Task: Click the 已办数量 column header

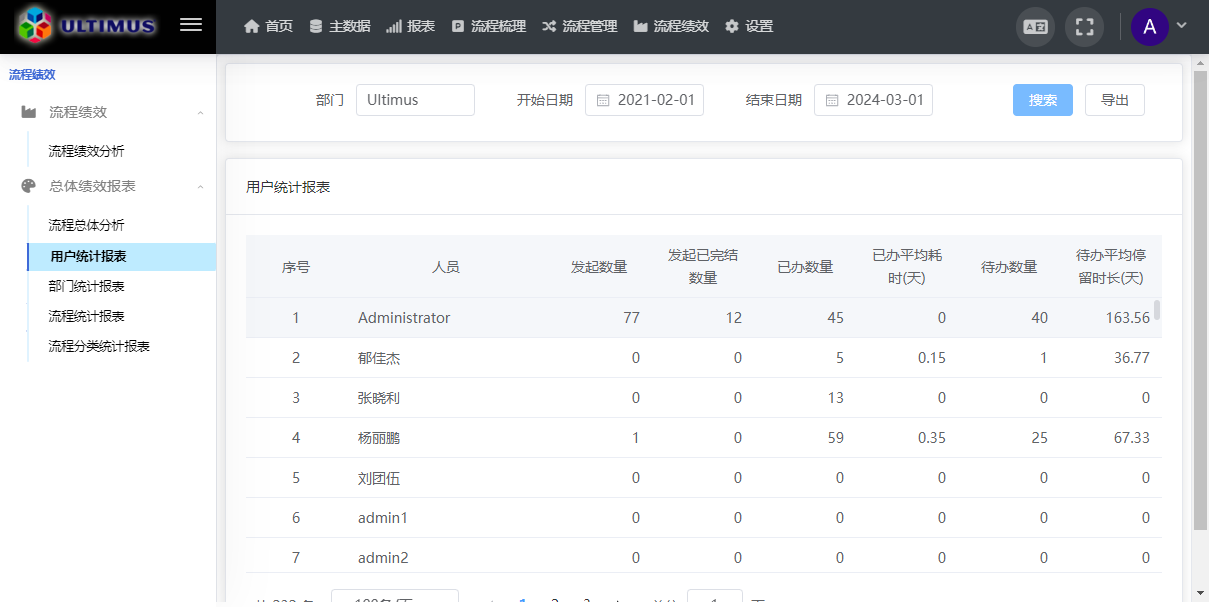Action: pos(805,267)
